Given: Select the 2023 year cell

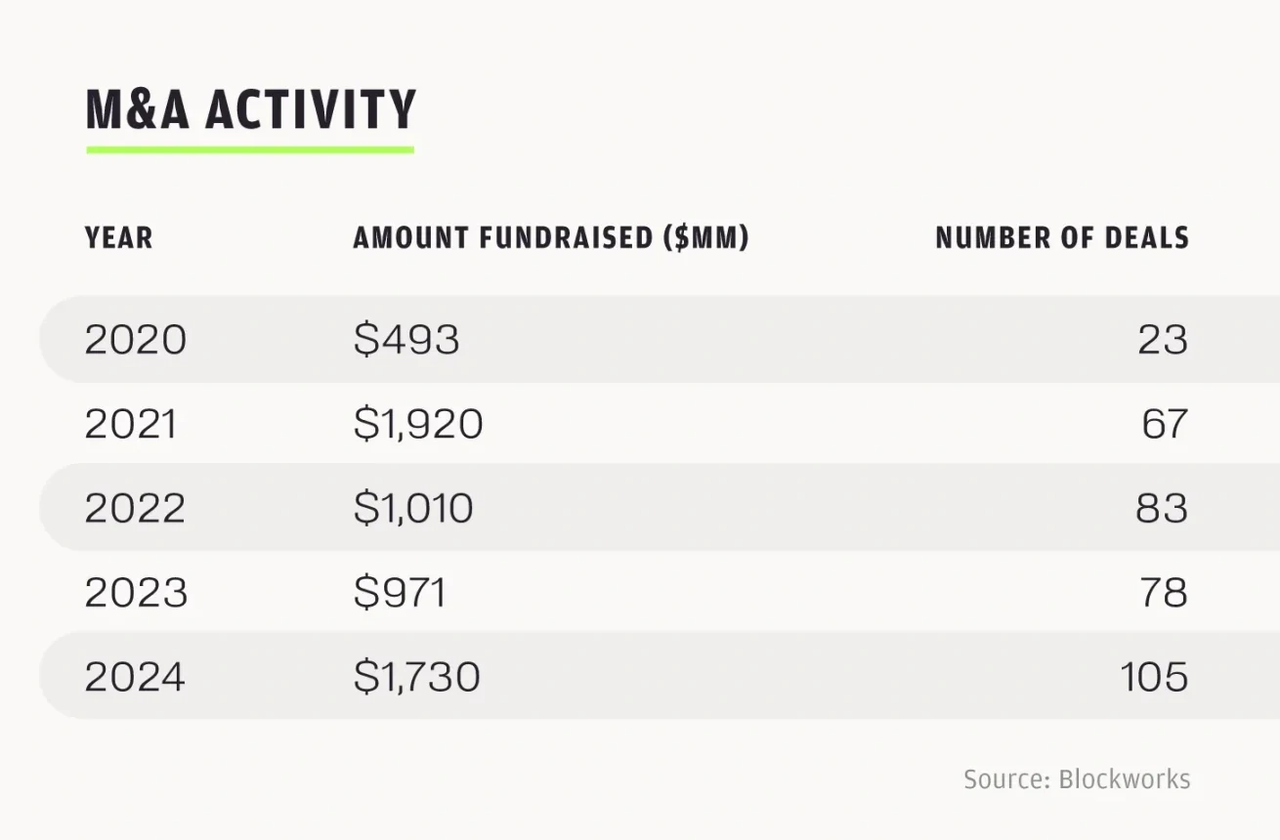Looking at the screenshot, I should (136, 593).
